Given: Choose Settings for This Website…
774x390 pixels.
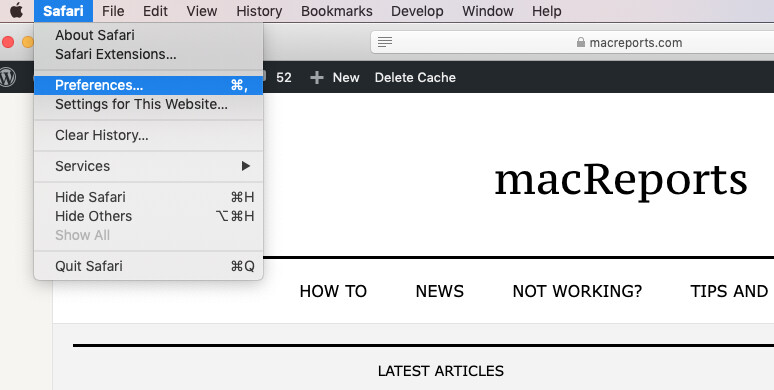Looking at the screenshot, I should pyautogui.click(x=149, y=105).
